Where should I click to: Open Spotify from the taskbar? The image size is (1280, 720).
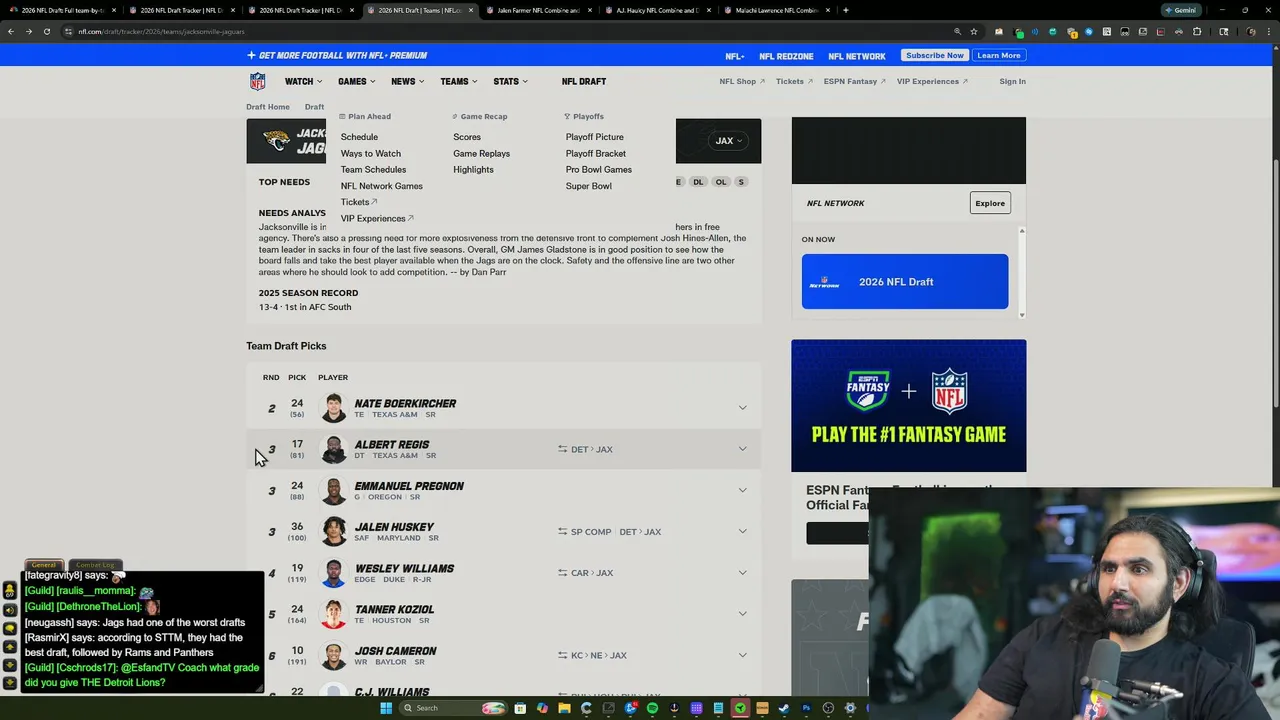(x=652, y=708)
